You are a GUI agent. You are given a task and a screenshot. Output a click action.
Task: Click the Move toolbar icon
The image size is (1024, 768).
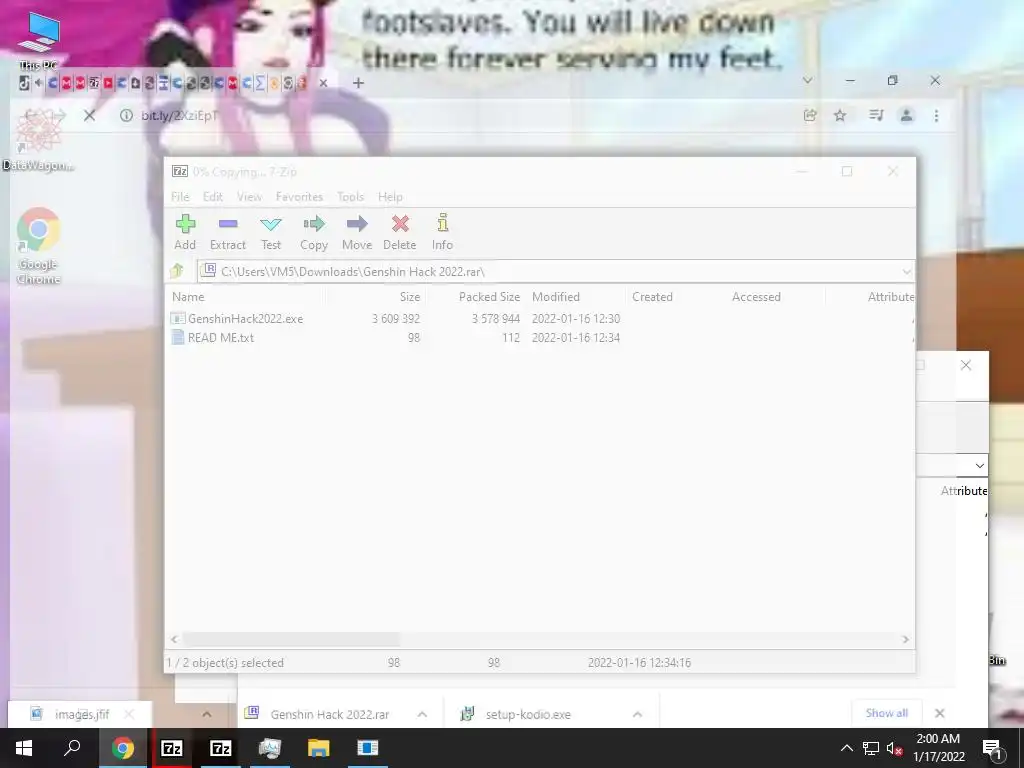point(357,232)
